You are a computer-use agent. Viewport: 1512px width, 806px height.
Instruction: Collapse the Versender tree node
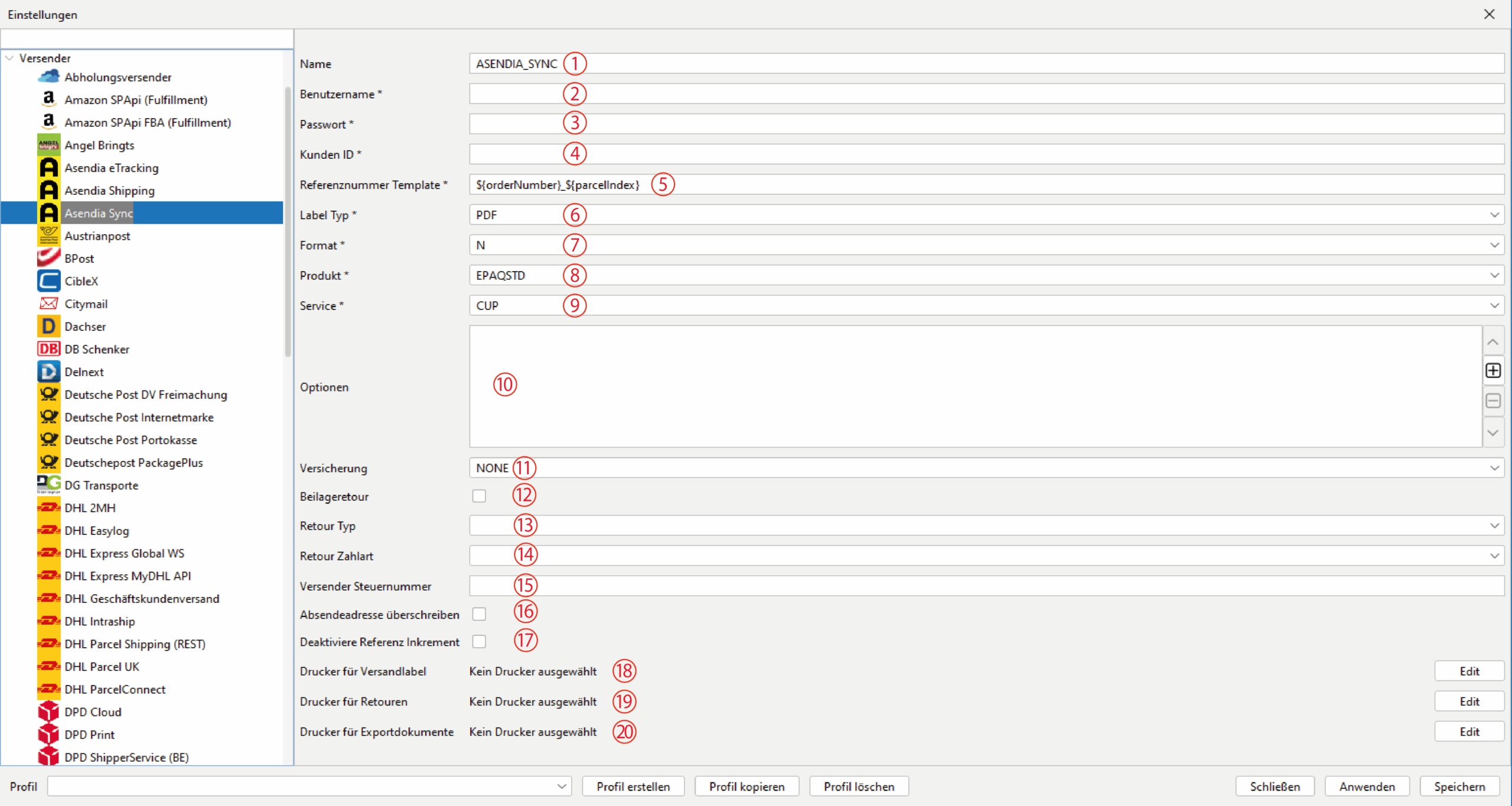[x=9, y=58]
